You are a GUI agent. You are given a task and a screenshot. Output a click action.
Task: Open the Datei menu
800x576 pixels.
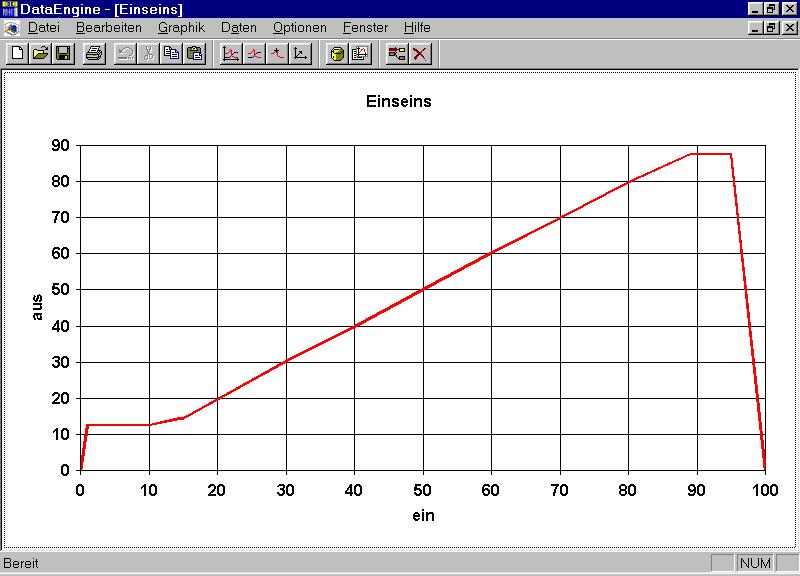point(44,28)
